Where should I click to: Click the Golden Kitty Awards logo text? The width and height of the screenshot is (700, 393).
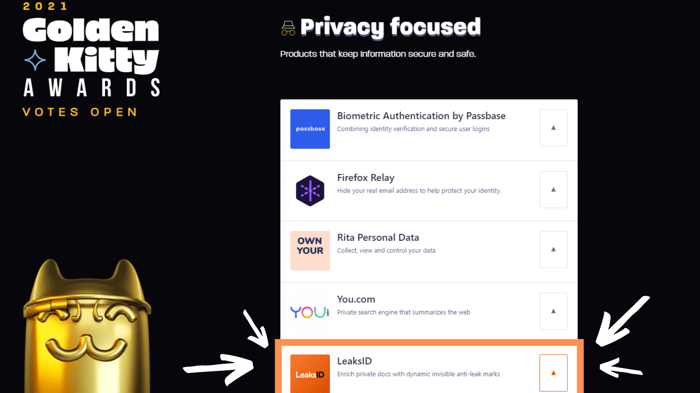(x=92, y=57)
